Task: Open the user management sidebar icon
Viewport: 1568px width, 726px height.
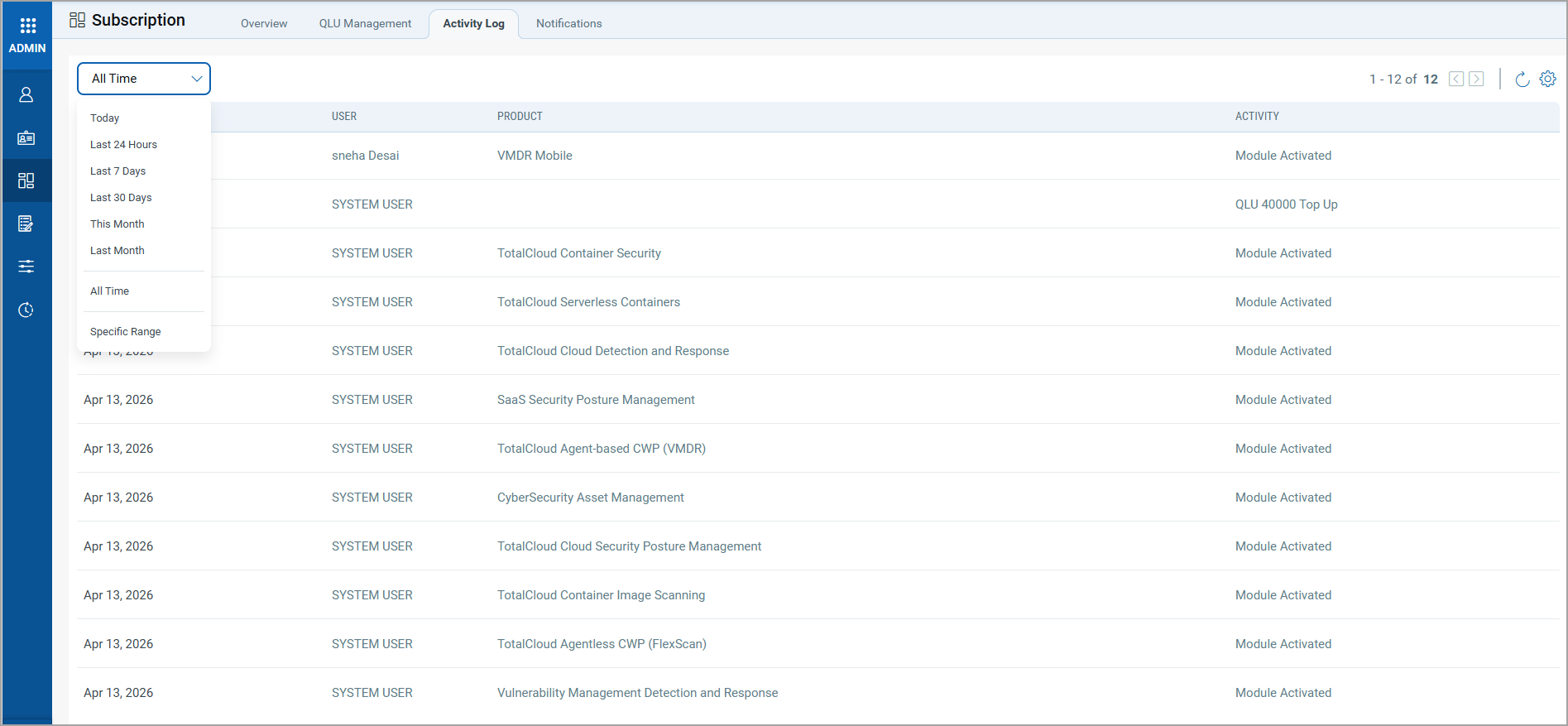Action: coord(26,95)
